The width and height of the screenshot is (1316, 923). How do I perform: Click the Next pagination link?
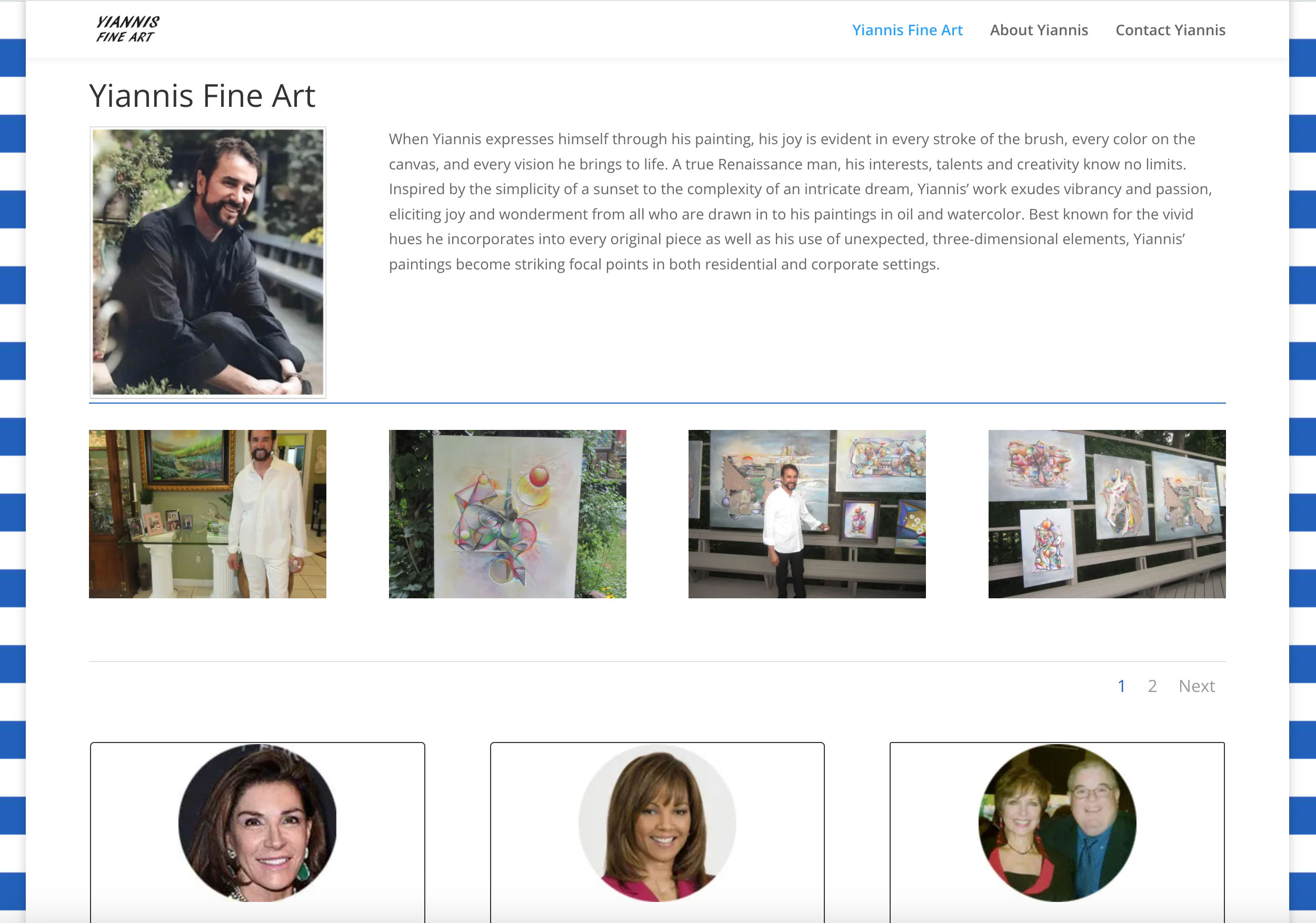coord(1196,686)
